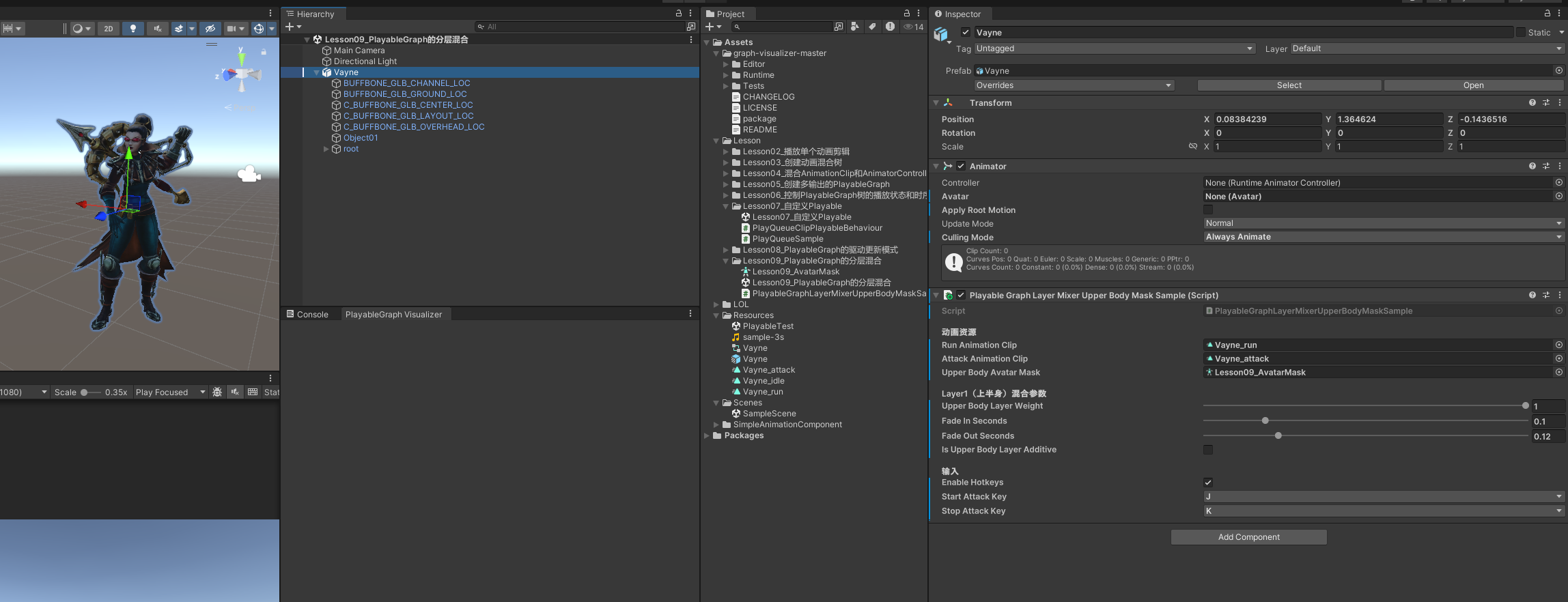Open the Culling Mode dropdown
Image resolution: width=1568 pixels, height=602 pixels.
pos(1383,237)
